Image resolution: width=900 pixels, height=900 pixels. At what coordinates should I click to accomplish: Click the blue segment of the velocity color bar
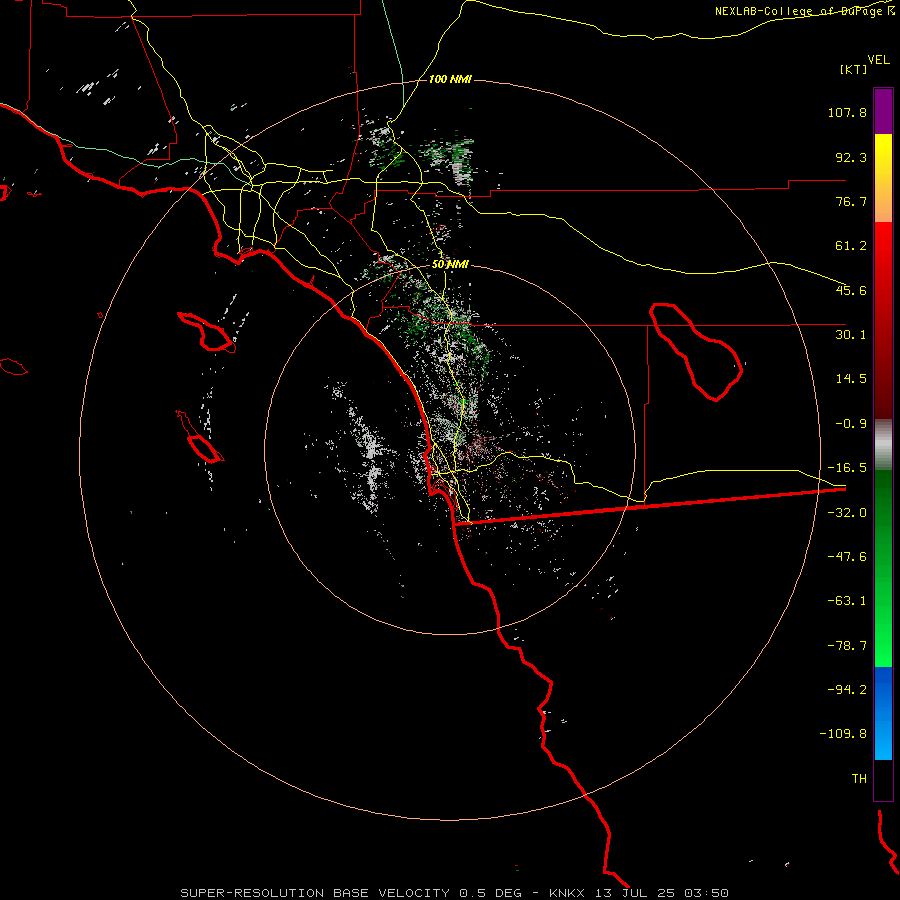pos(883,713)
